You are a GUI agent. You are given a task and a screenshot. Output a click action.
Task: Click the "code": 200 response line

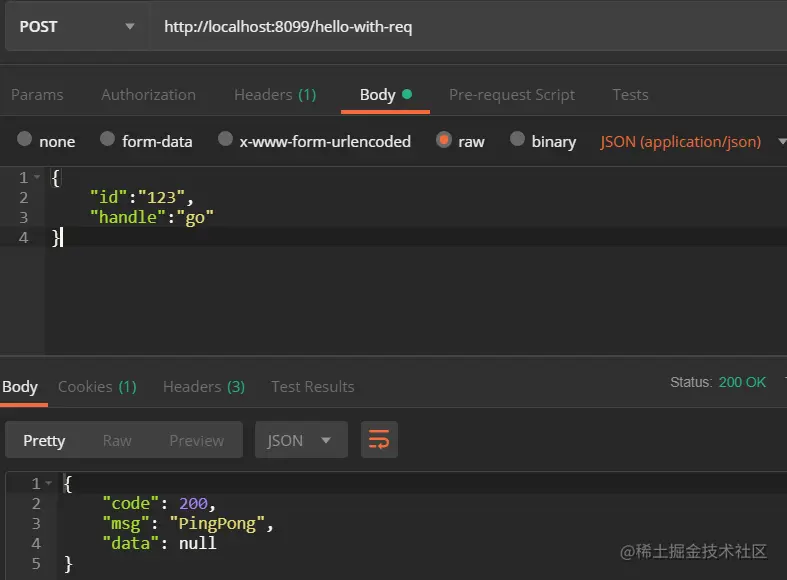[159, 503]
